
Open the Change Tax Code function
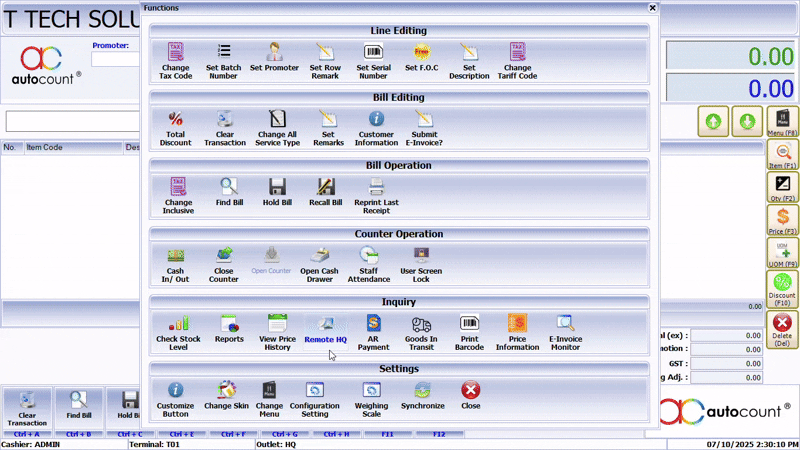point(175,60)
